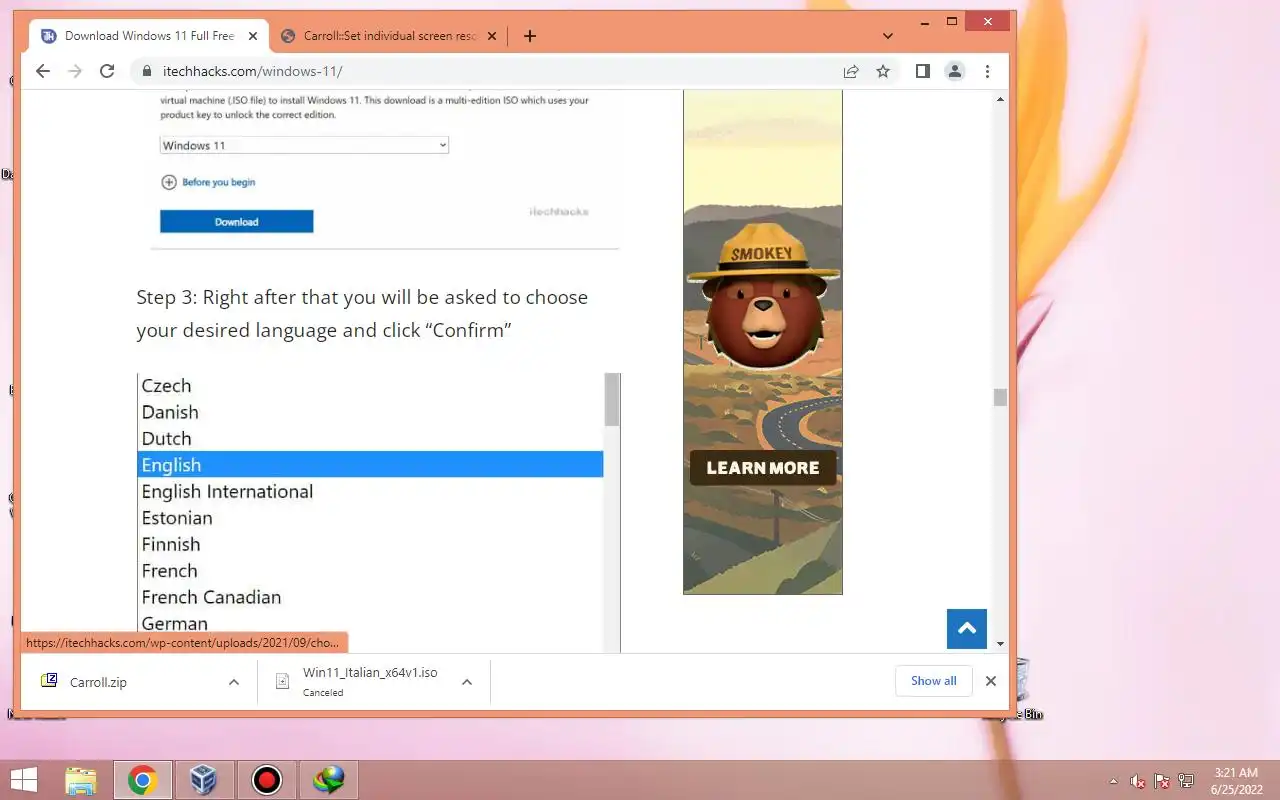Screen dimensions: 1280x800
Task: Close the downloads bar
Action: tap(991, 681)
